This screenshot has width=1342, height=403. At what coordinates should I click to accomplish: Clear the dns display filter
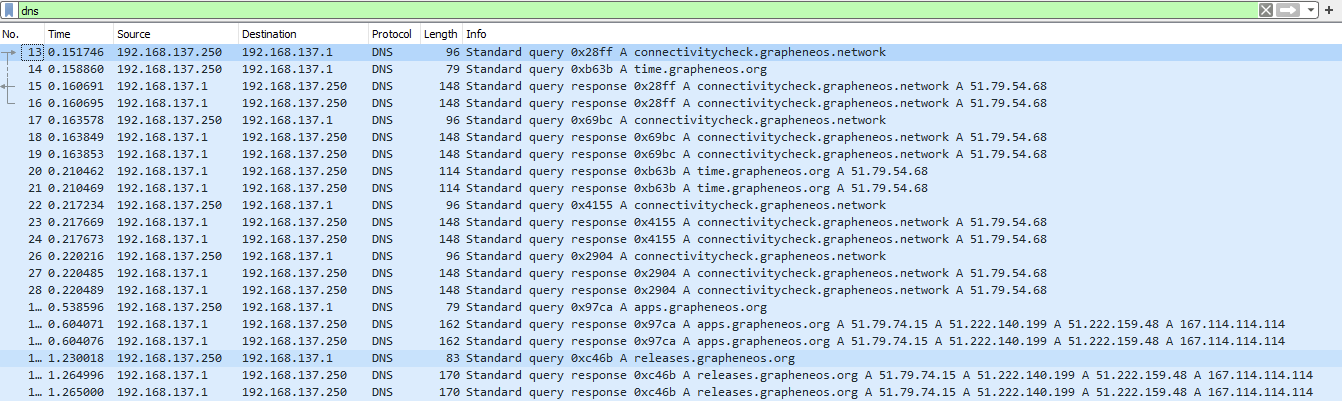pos(1265,10)
